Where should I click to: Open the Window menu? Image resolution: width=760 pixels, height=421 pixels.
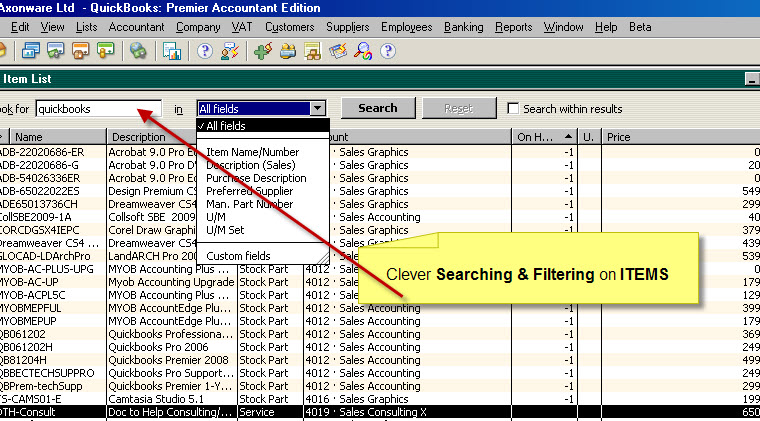(563, 27)
